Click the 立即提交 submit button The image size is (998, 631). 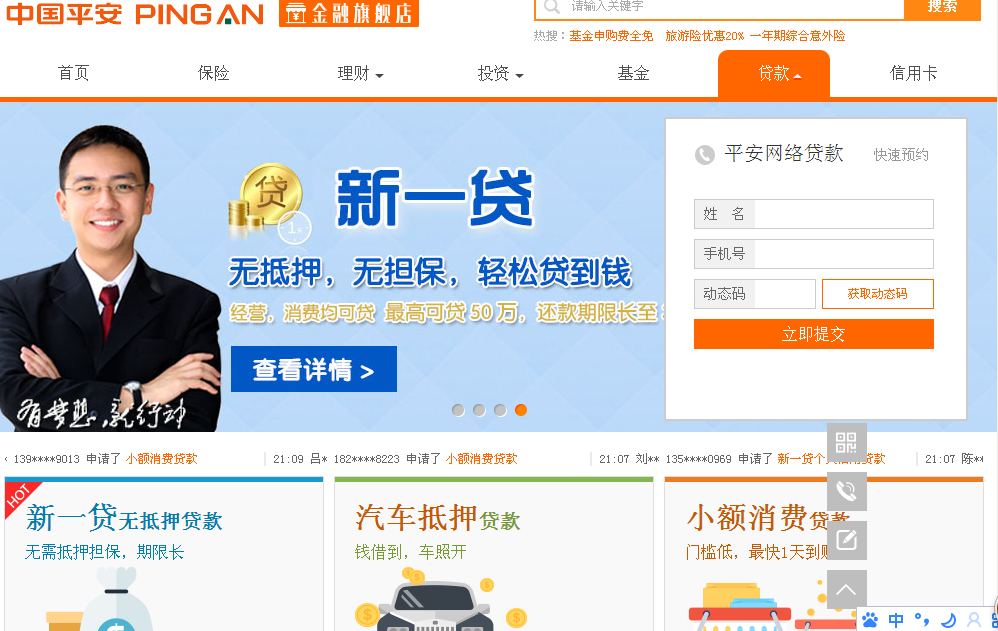(813, 334)
